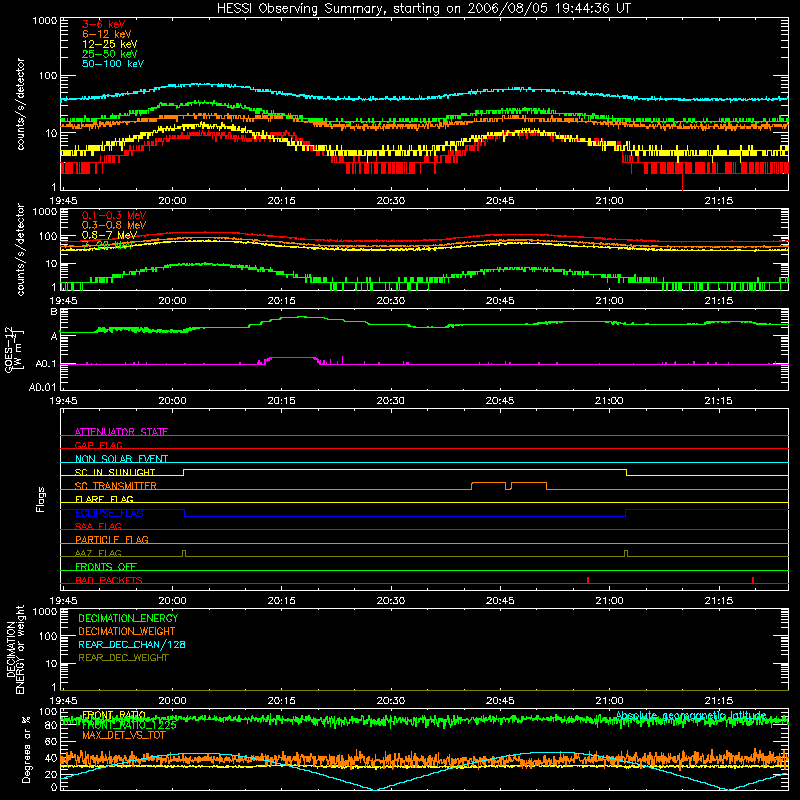This screenshot has height=800, width=800.
Task: Click the 0.8-7 MeV legend label
Action: point(109,235)
